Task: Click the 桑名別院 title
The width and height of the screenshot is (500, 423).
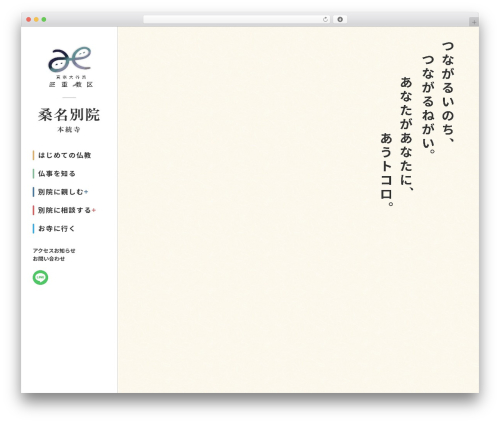Action: [69, 115]
